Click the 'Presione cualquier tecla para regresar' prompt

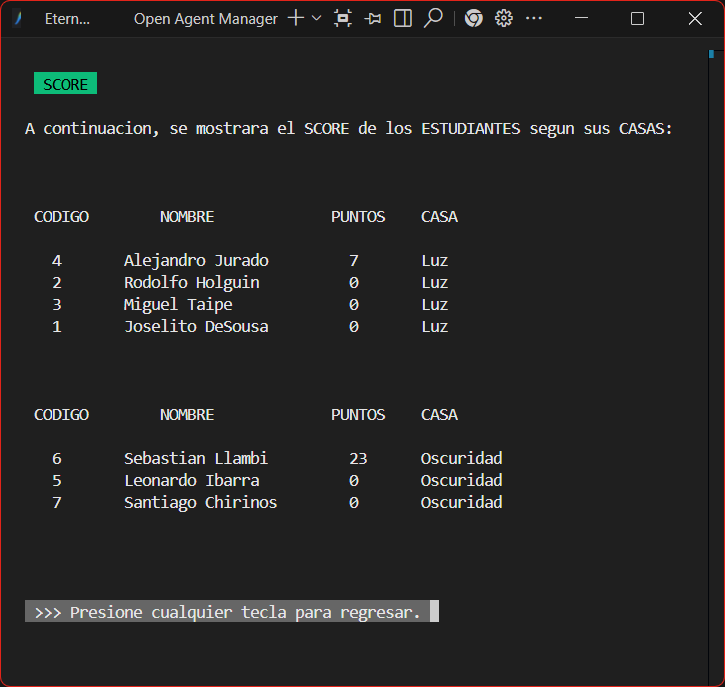pos(227,612)
